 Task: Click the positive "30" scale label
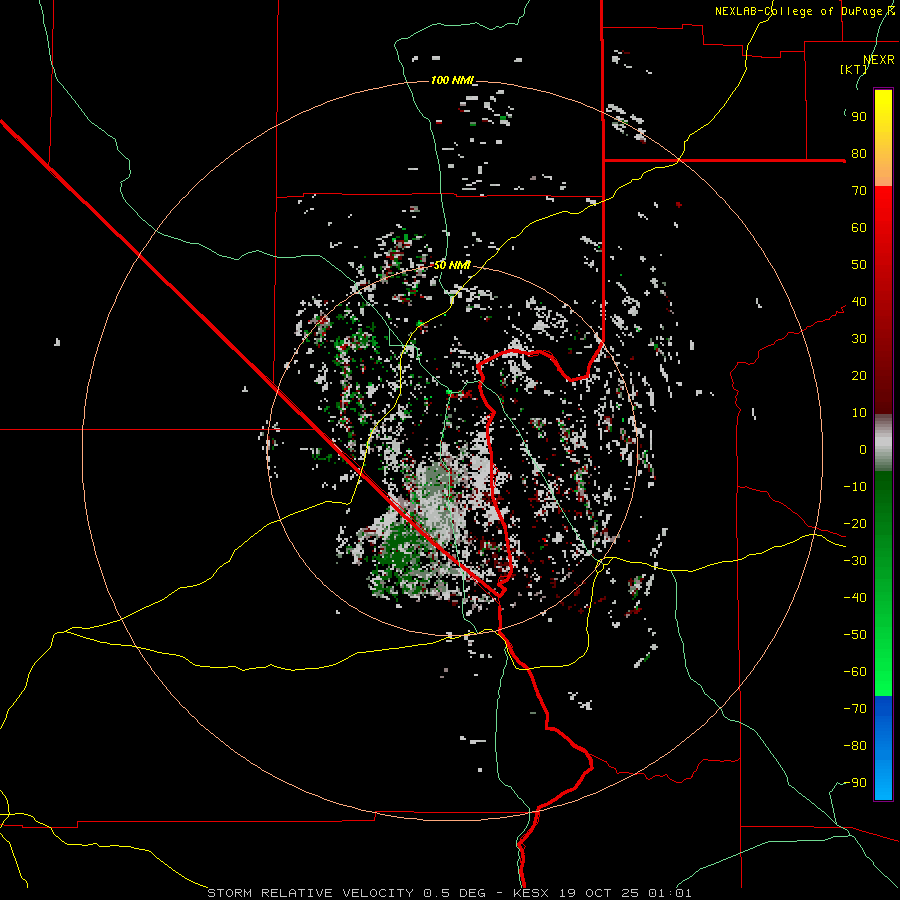(x=859, y=339)
